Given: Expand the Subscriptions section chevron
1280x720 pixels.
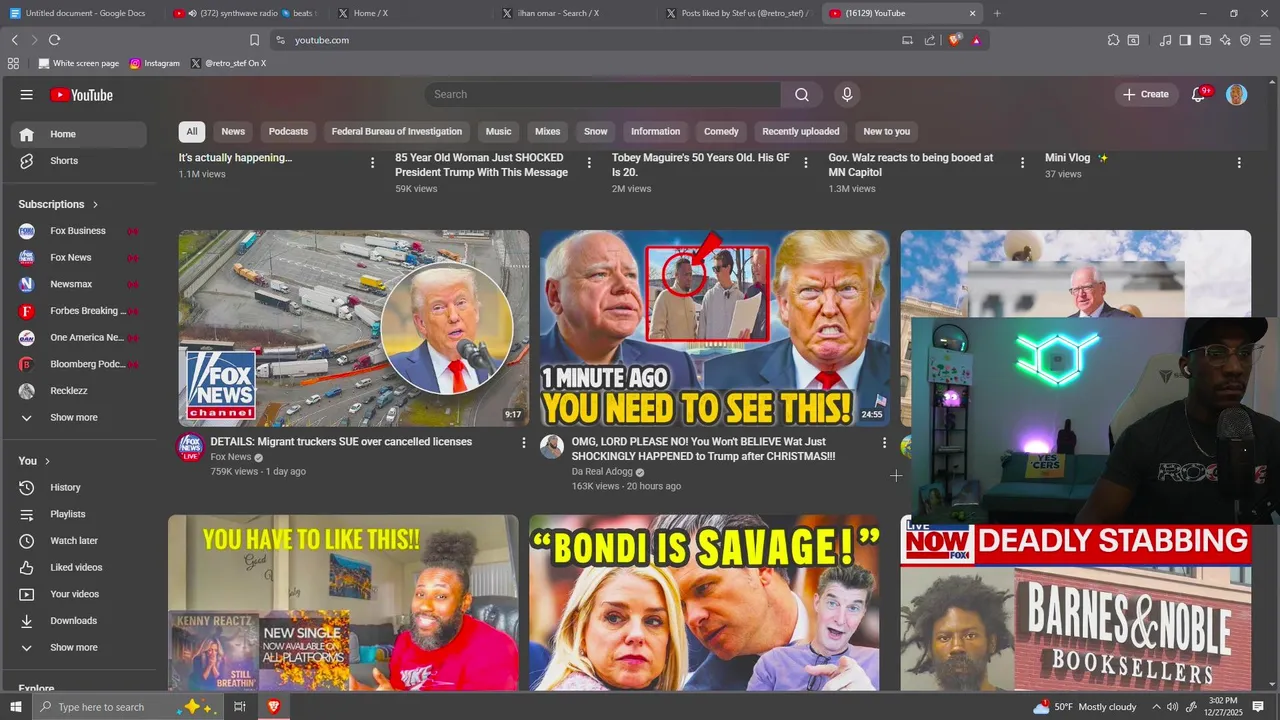Looking at the screenshot, I should 96,204.
